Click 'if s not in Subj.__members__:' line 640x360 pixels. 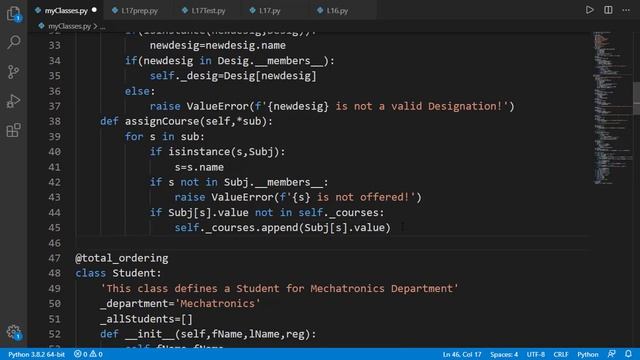point(239,182)
